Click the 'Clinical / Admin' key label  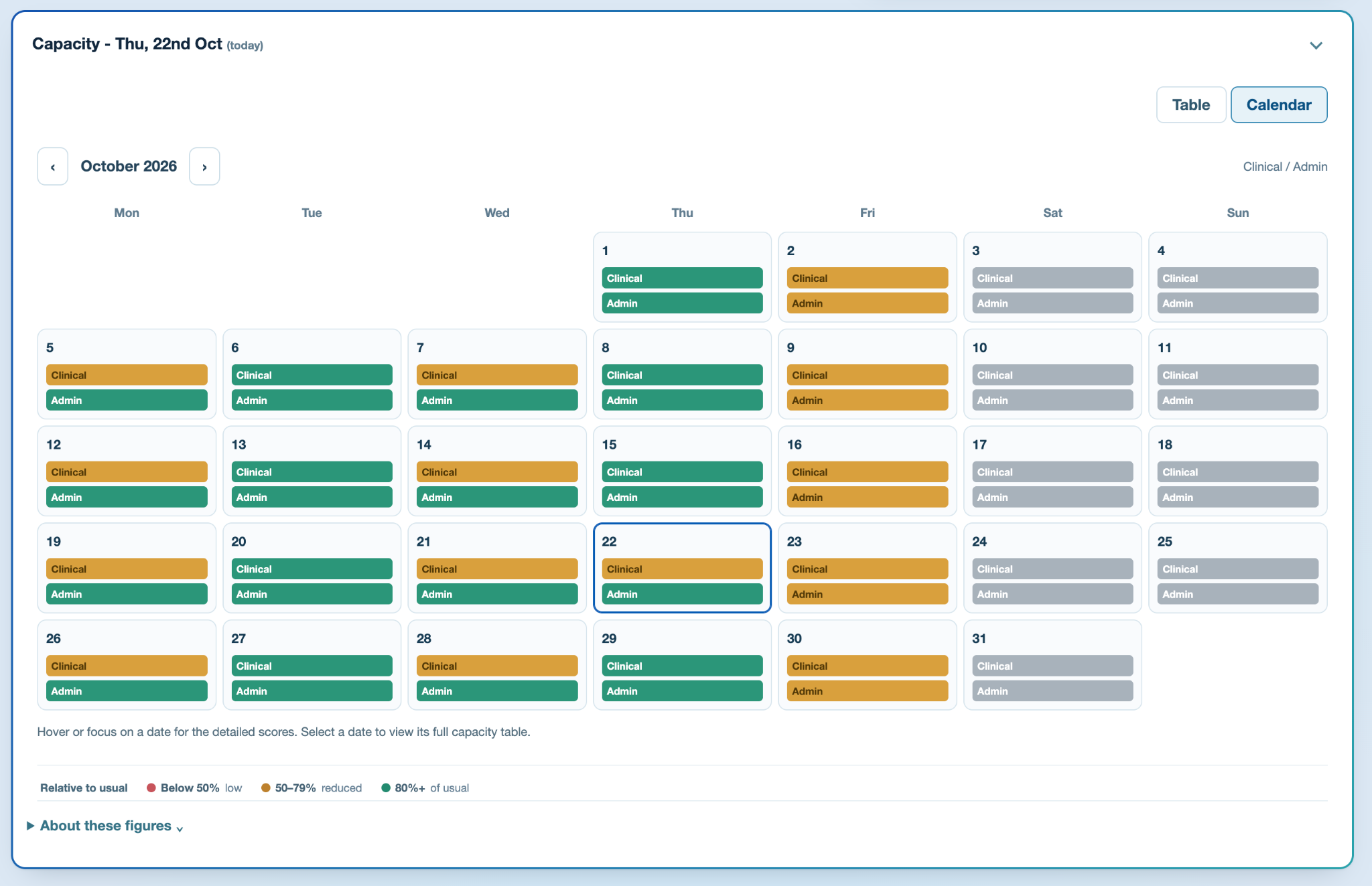point(1285,167)
